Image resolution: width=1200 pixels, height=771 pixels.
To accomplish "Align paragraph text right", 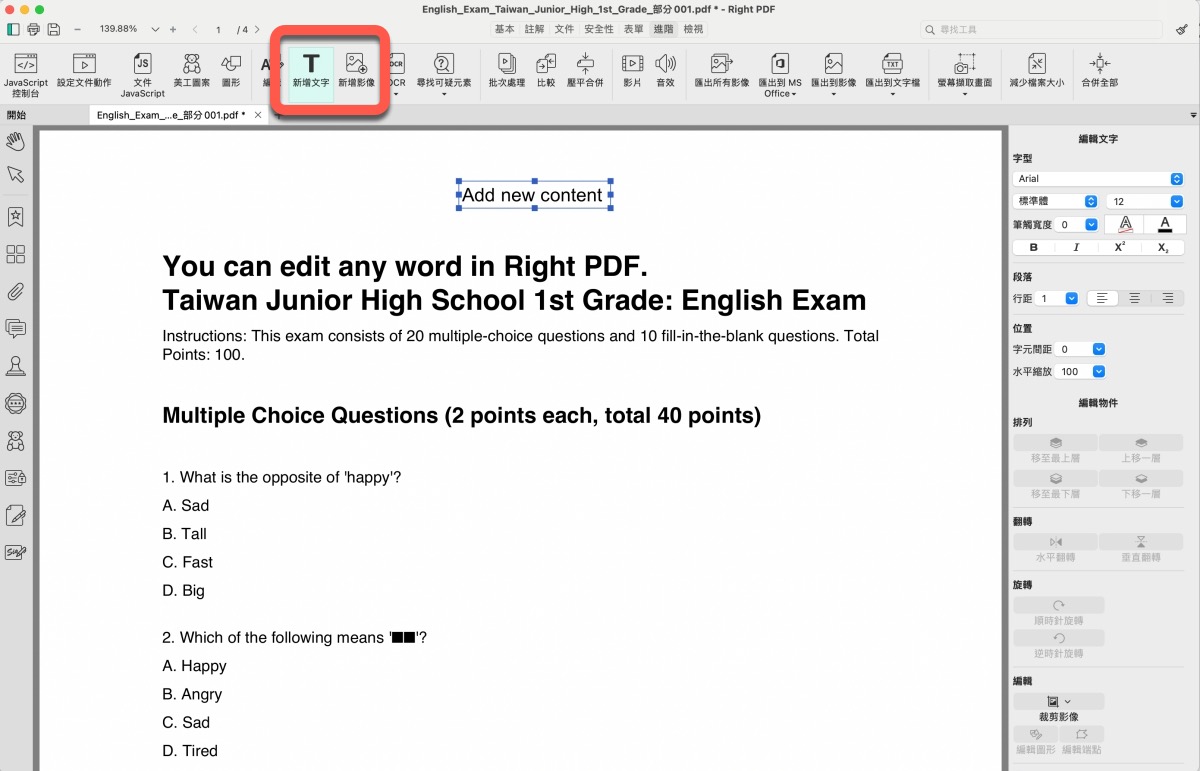I will [1167, 298].
